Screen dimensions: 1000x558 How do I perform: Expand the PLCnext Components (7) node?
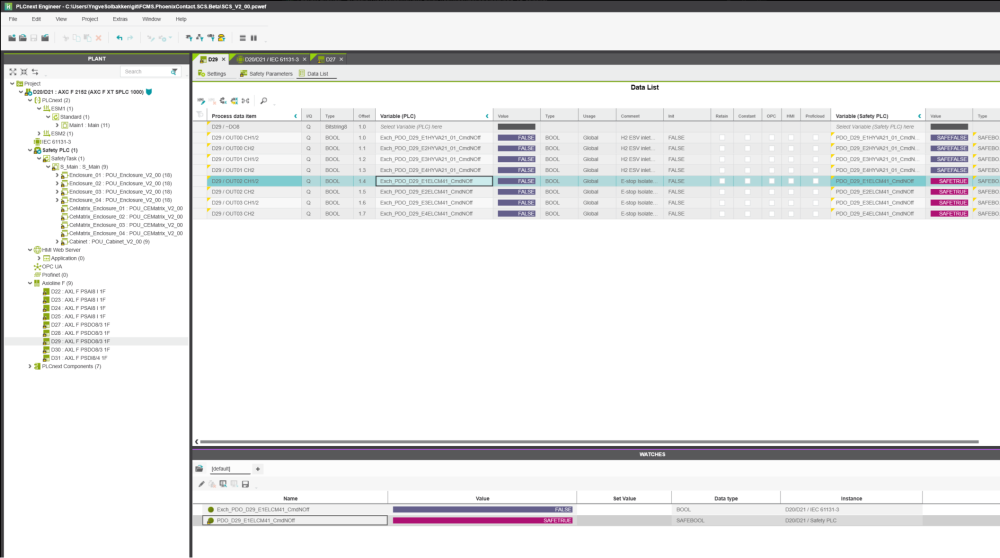(x=31, y=367)
